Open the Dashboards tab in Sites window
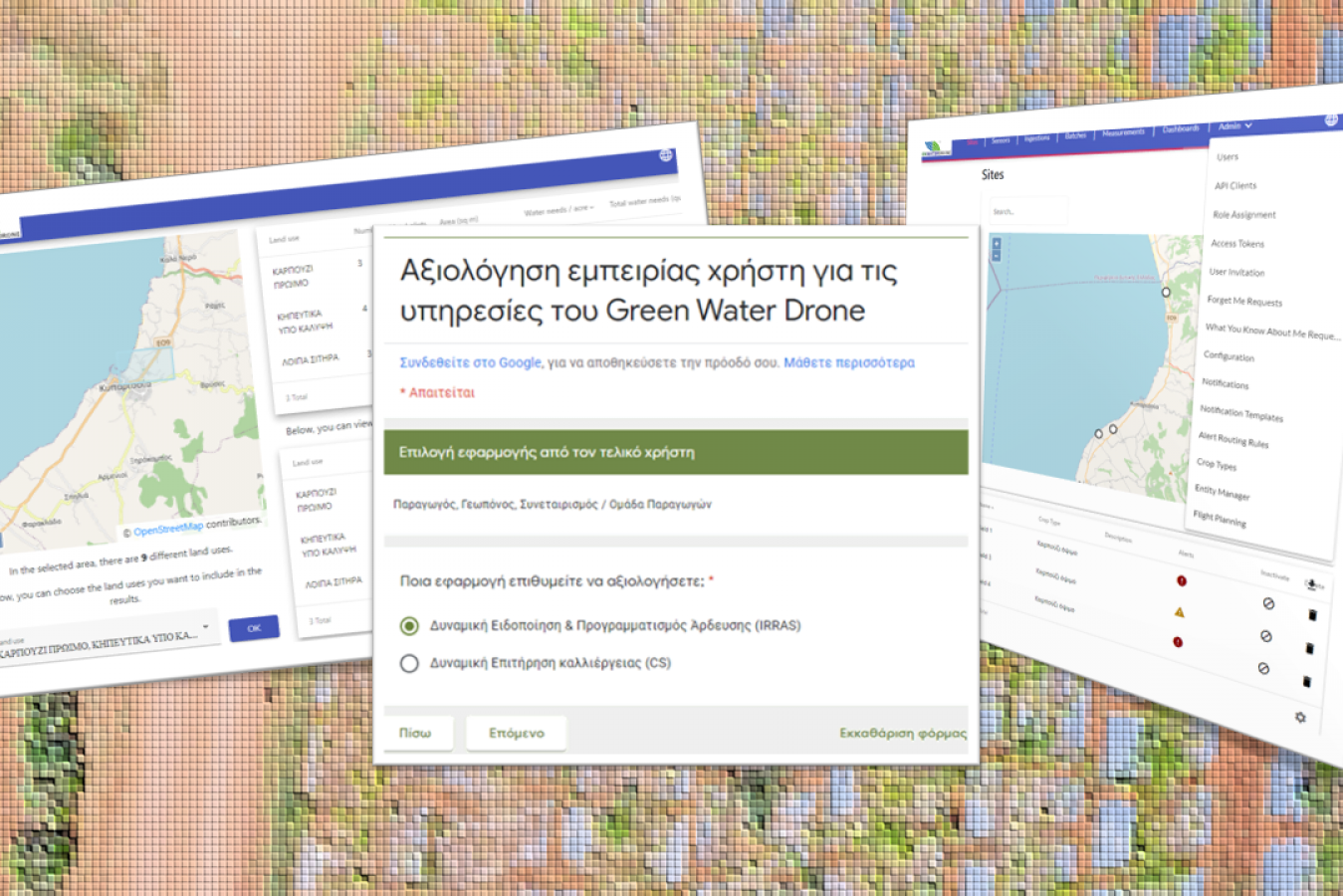 [x=1181, y=129]
